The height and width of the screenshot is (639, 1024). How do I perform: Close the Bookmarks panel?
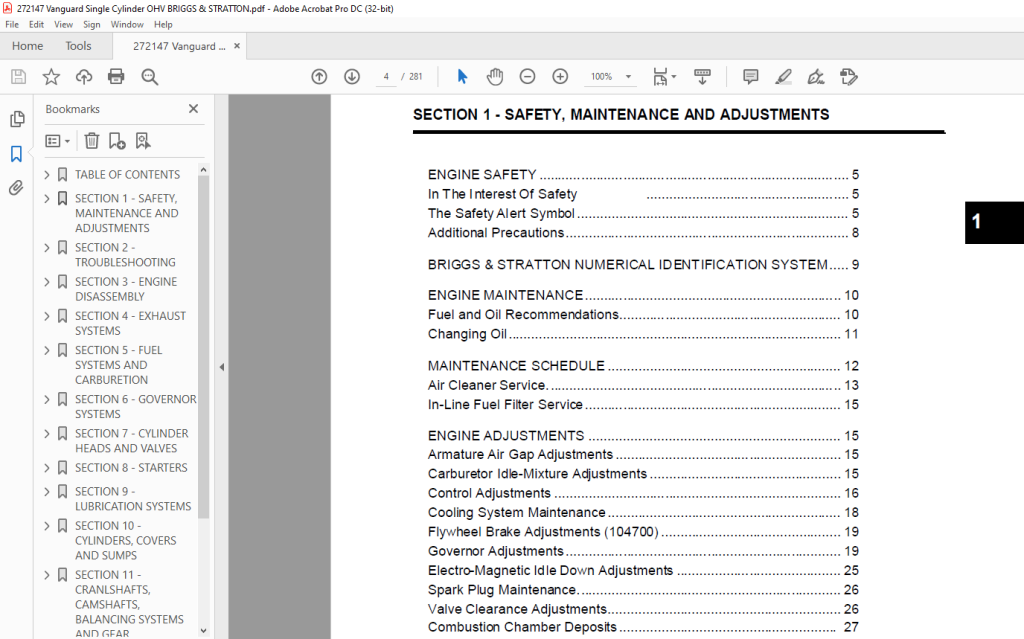193,108
